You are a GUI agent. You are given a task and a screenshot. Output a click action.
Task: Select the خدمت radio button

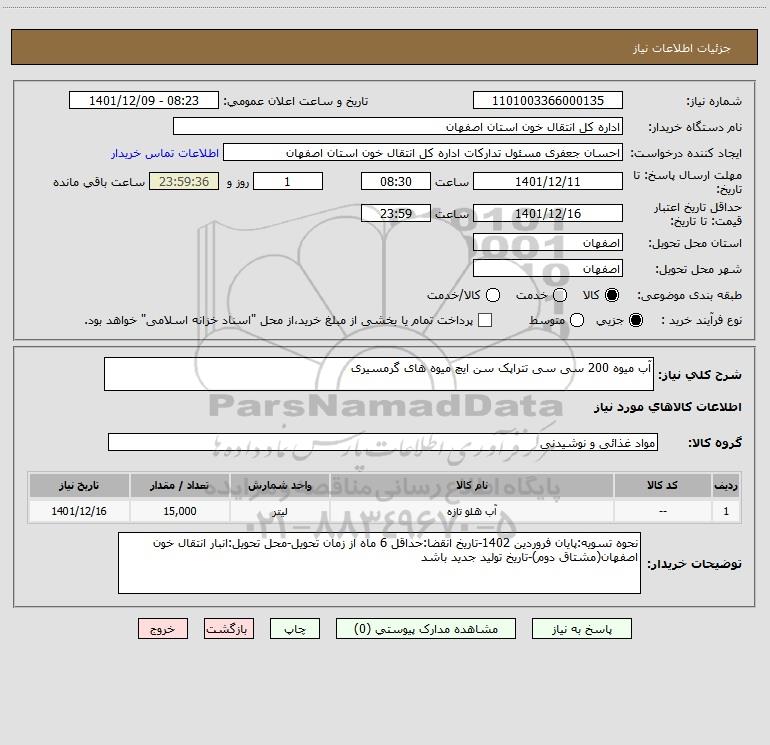(x=560, y=295)
